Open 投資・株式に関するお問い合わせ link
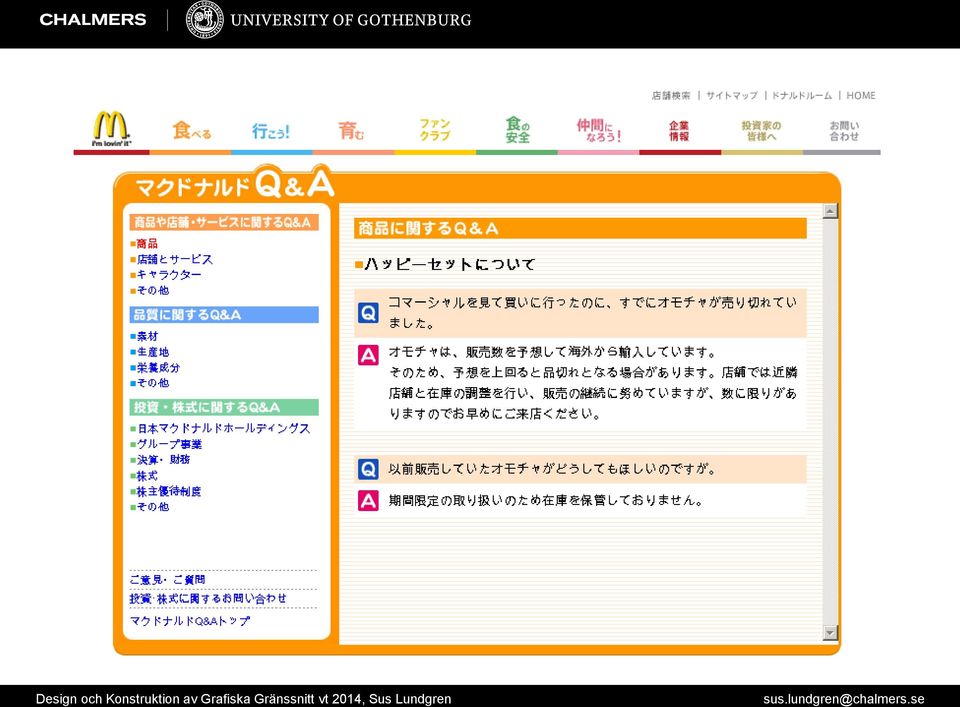The image size is (960, 707). (208, 599)
